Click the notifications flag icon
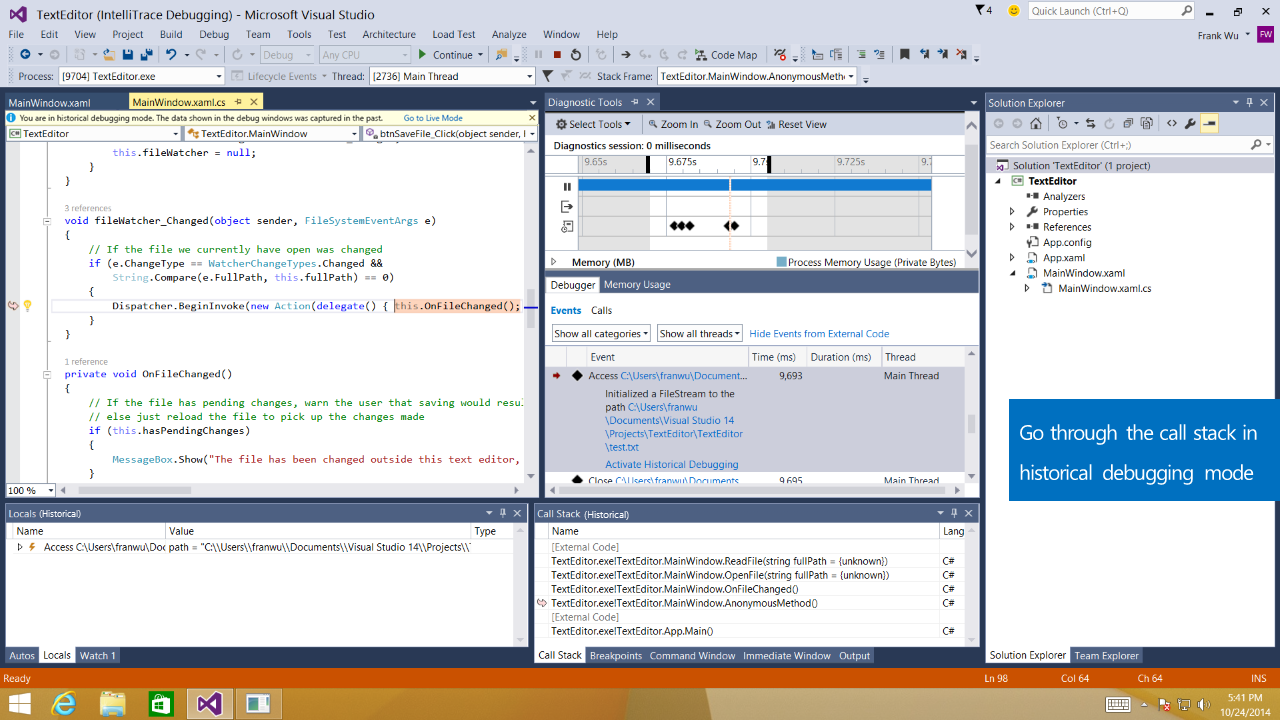This screenshot has height=720, width=1280. tap(980, 10)
